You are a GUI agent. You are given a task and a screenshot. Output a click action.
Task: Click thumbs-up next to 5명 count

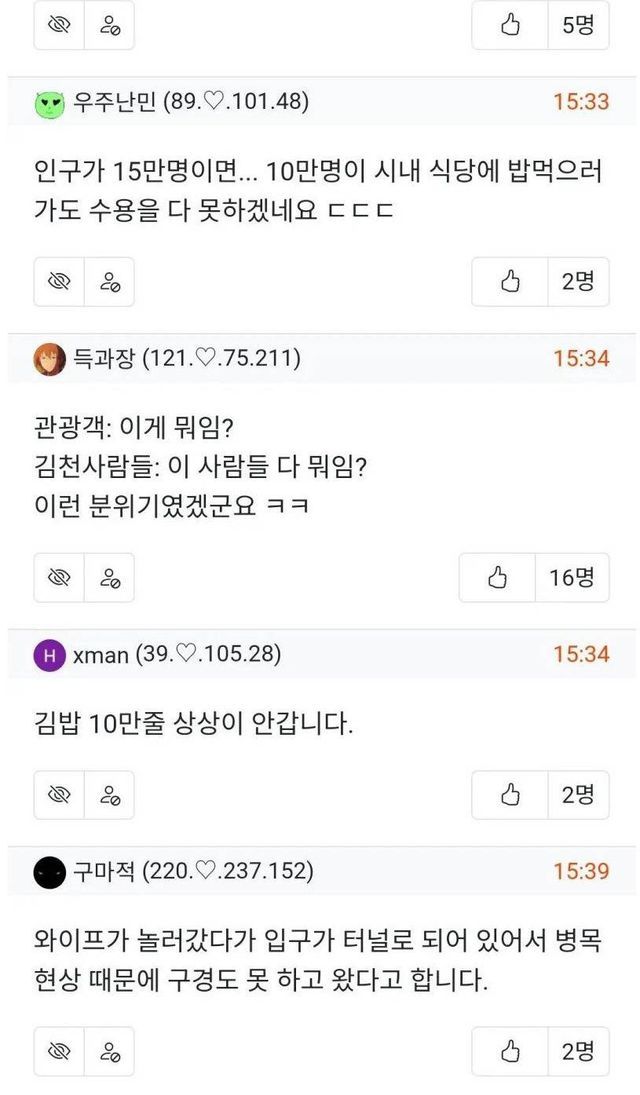[x=510, y=26]
